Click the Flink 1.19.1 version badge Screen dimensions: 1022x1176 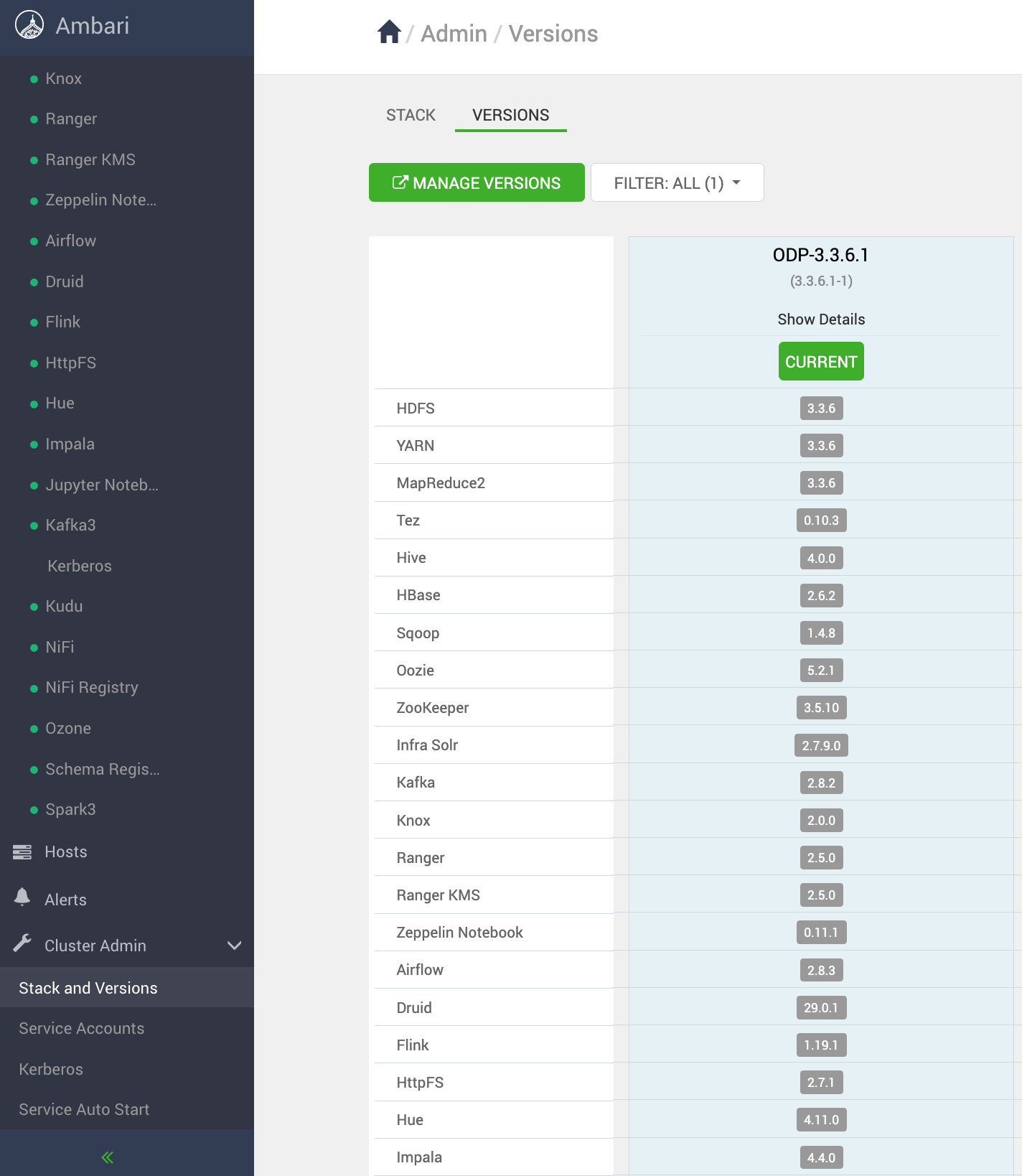(821, 1045)
